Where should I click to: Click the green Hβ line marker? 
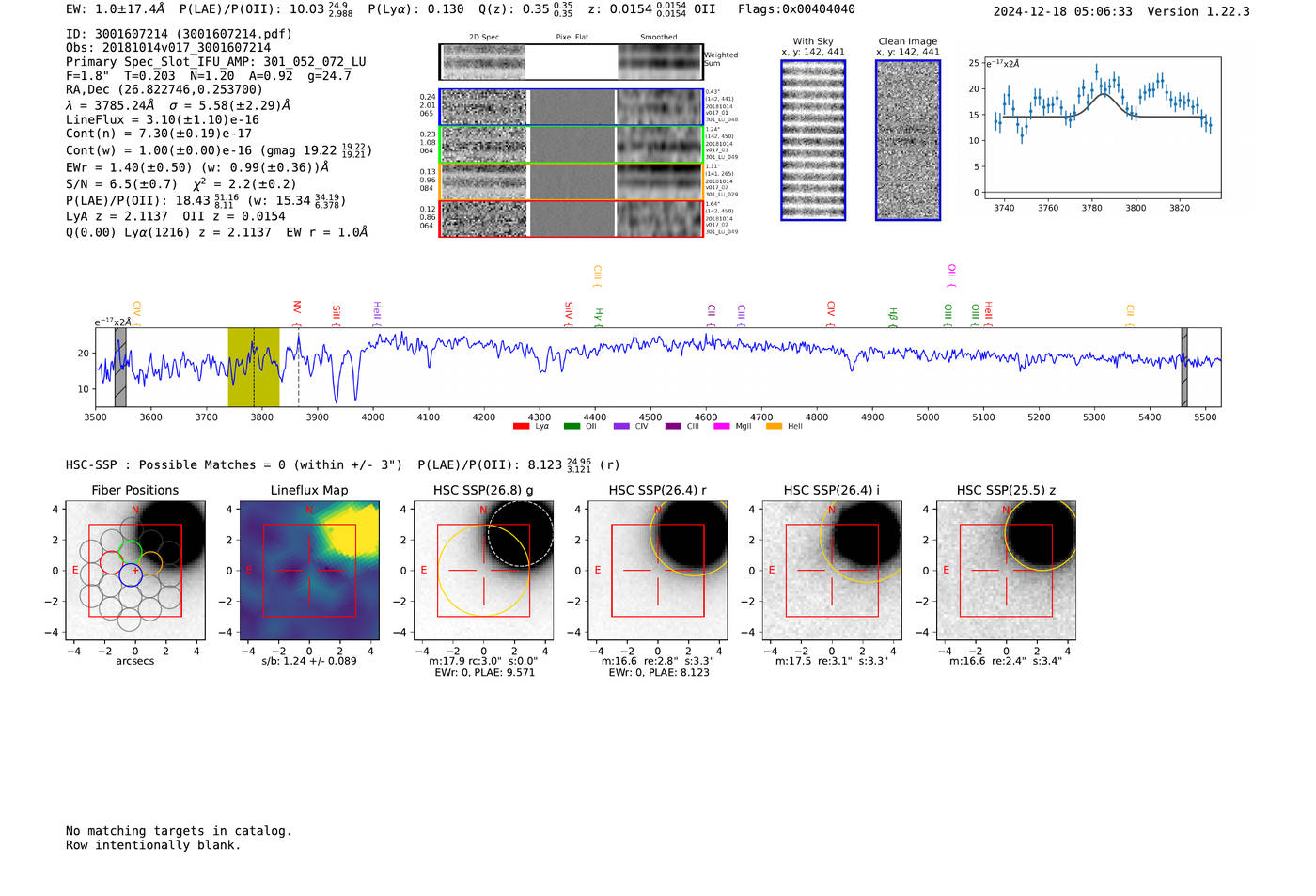pos(893,315)
